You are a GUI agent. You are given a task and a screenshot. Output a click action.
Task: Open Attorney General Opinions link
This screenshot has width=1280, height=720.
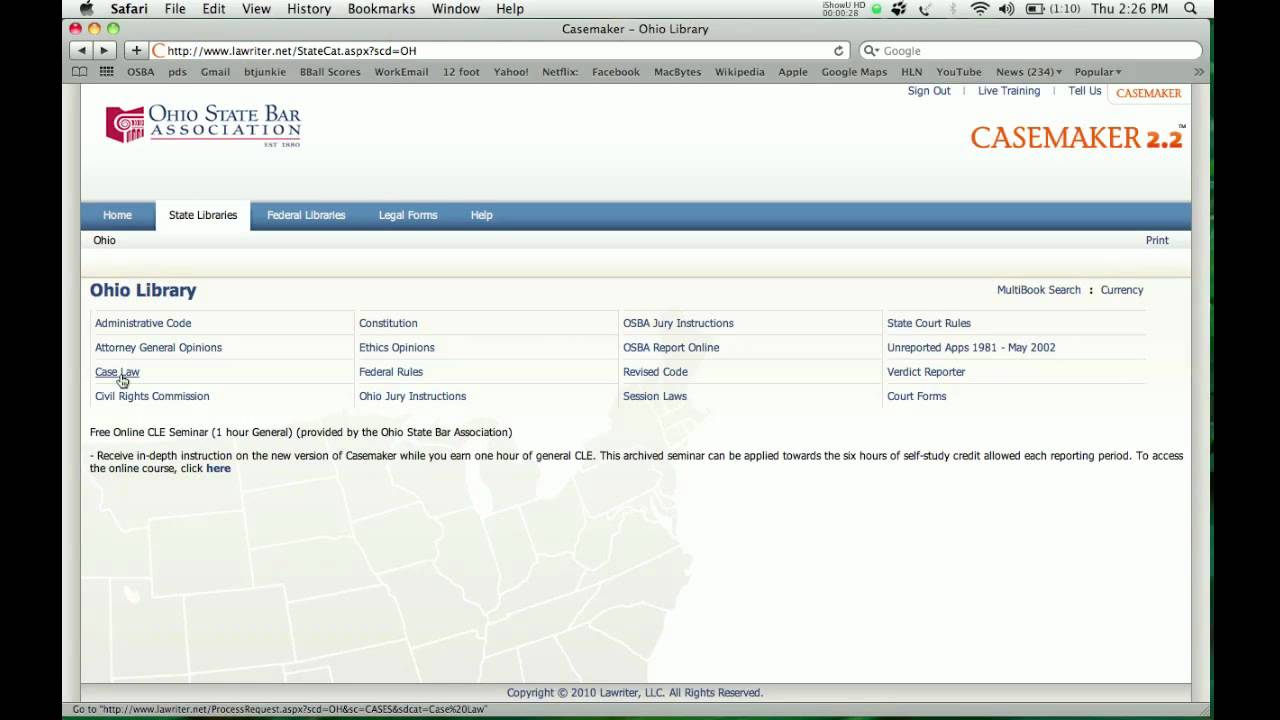(x=158, y=347)
